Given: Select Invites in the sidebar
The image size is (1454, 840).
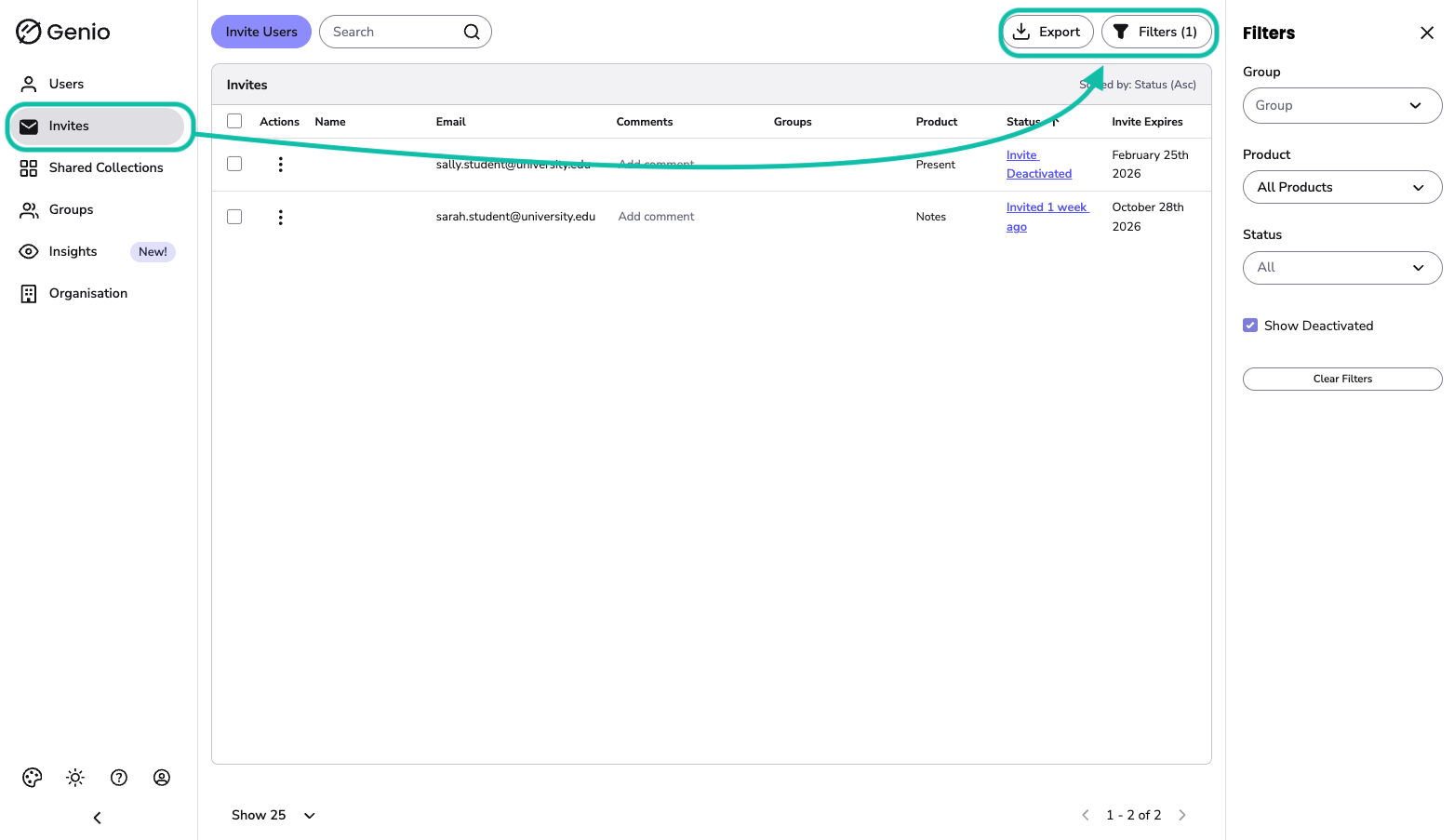Looking at the screenshot, I should pos(97,126).
